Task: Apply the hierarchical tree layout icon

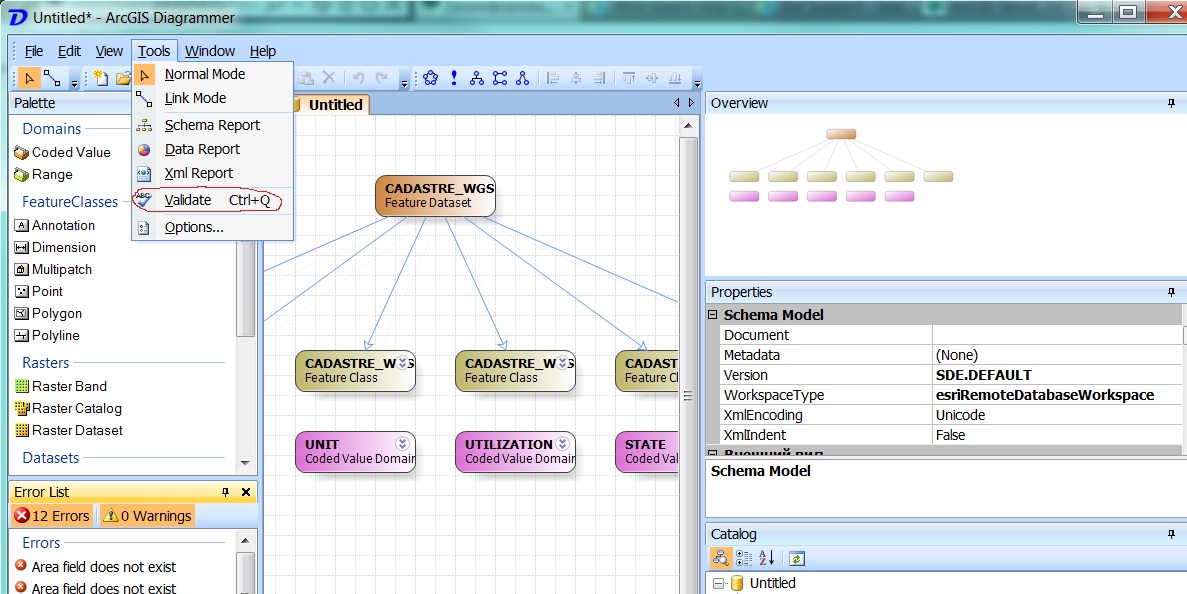Action: click(x=476, y=77)
